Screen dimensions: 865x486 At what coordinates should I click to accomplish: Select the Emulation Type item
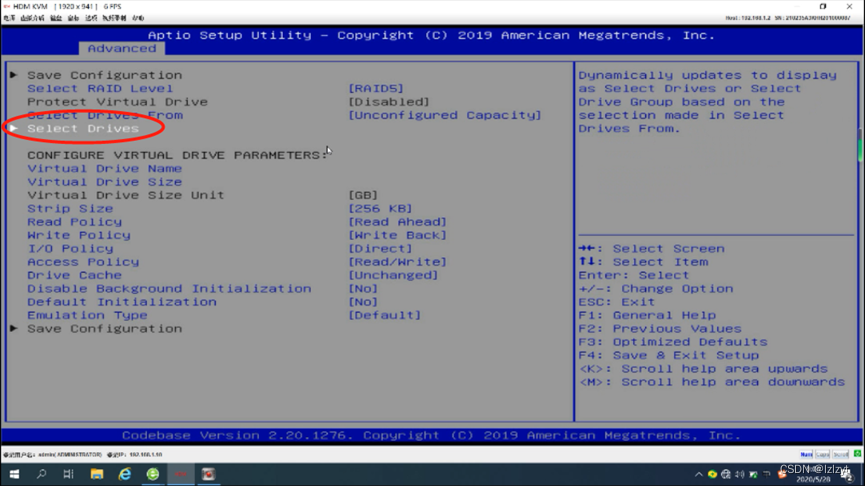pos(87,316)
